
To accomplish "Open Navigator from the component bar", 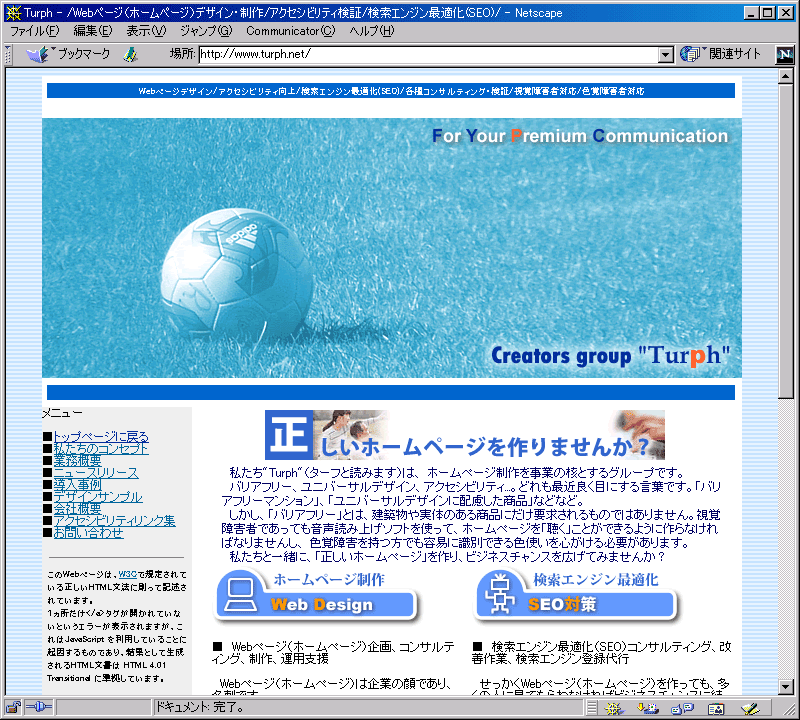I will [x=614, y=708].
